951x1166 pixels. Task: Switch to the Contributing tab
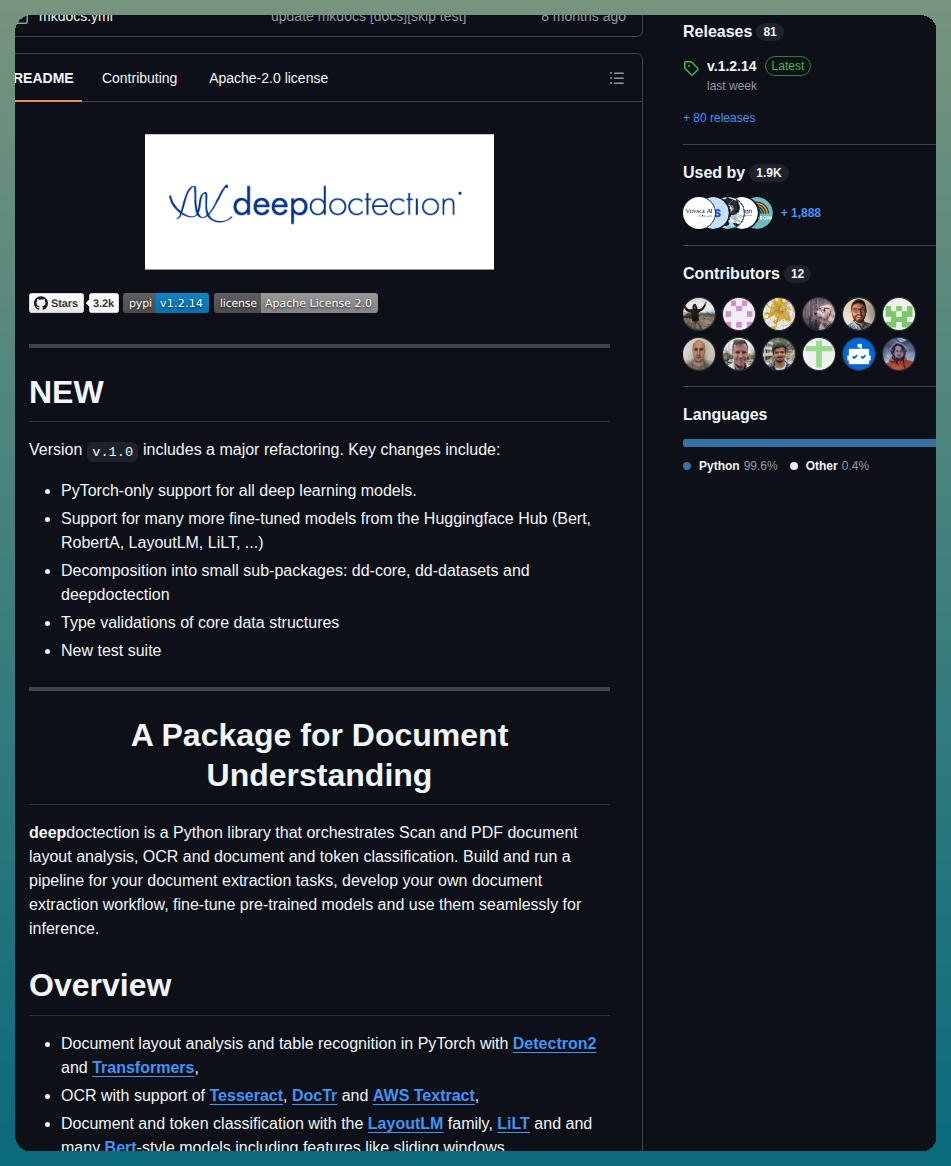click(140, 78)
